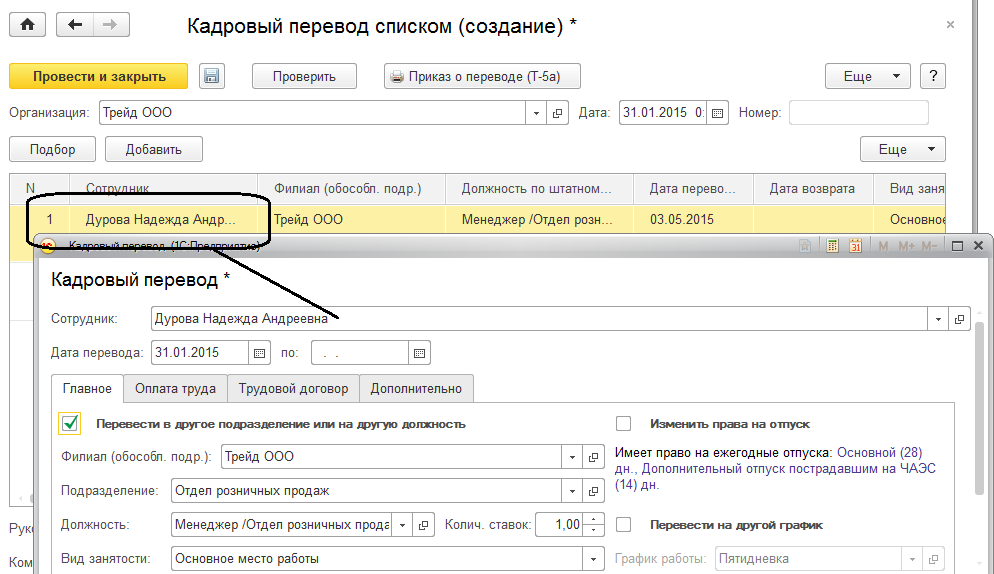Open the Подразделение record via its open icon
Image resolution: width=994 pixels, height=574 pixels.
coord(593,491)
